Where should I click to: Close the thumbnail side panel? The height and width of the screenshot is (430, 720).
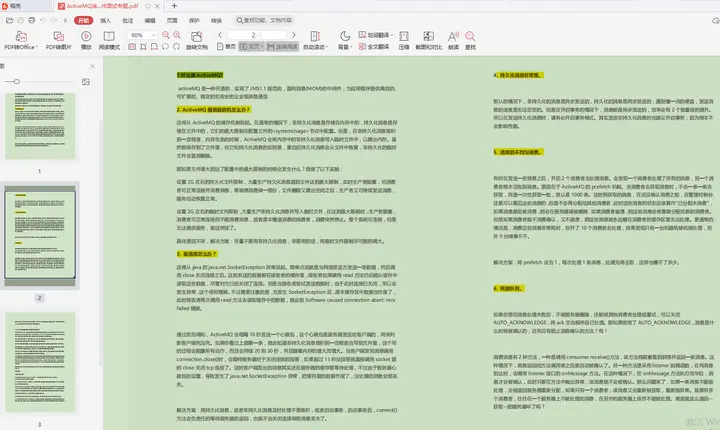(x=92, y=66)
